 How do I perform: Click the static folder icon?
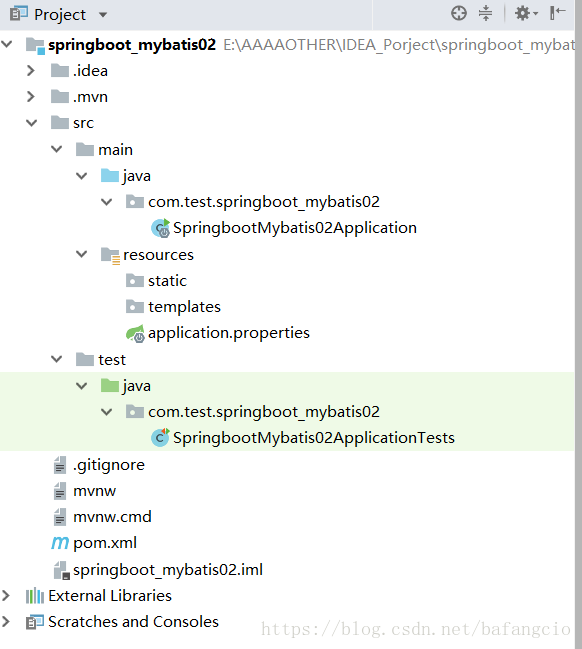point(135,281)
